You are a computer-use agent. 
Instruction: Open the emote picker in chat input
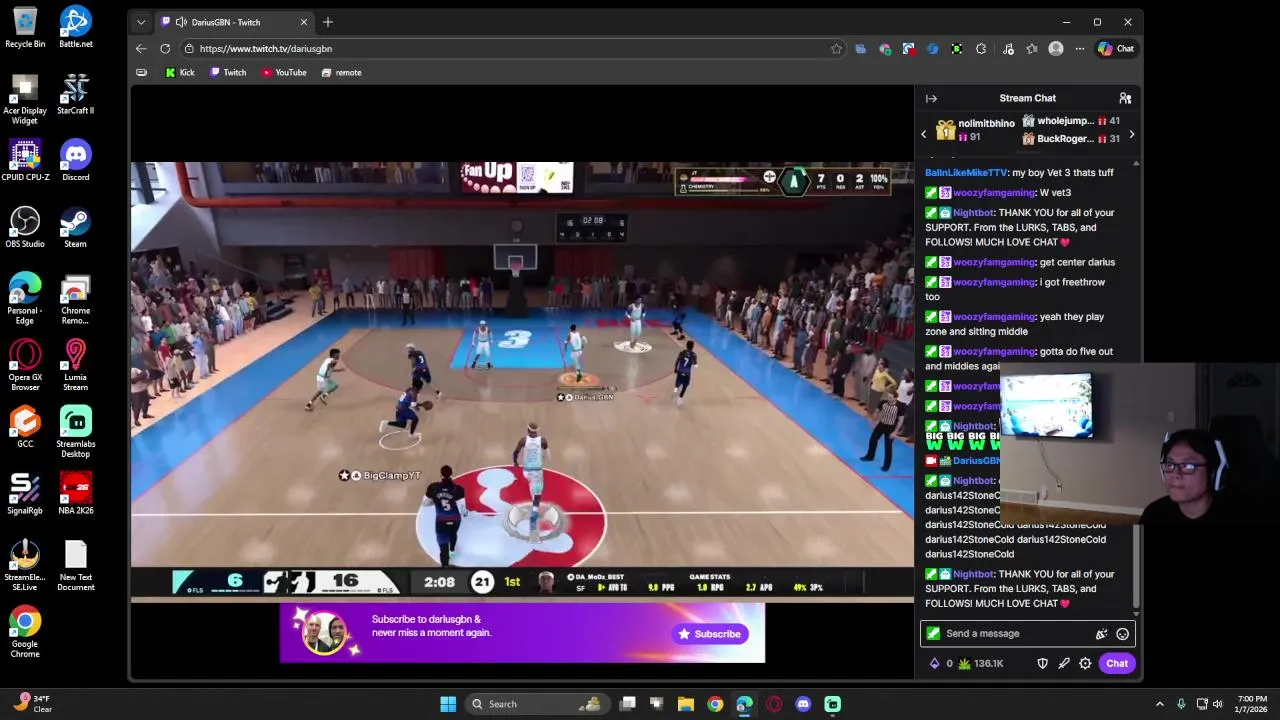tap(1122, 634)
